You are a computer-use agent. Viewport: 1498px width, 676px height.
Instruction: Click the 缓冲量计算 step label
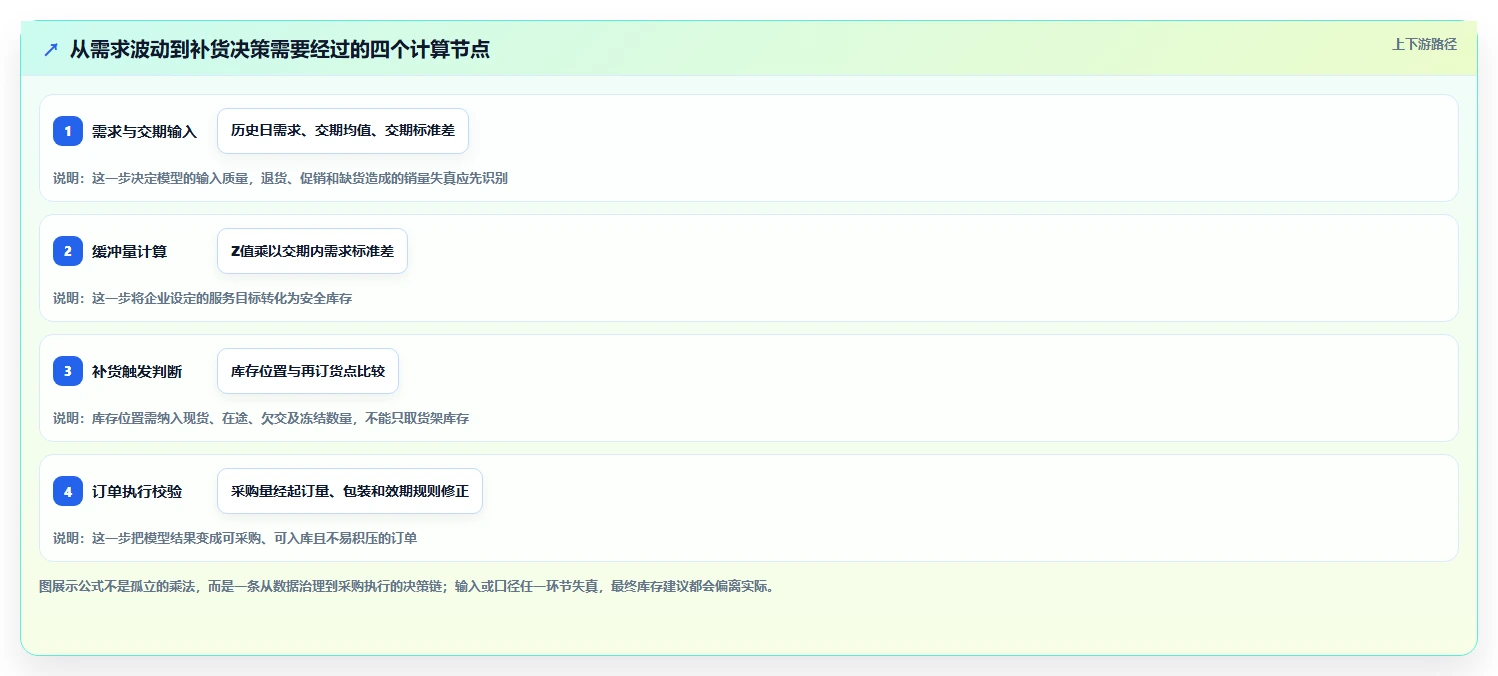[x=129, y=251]
